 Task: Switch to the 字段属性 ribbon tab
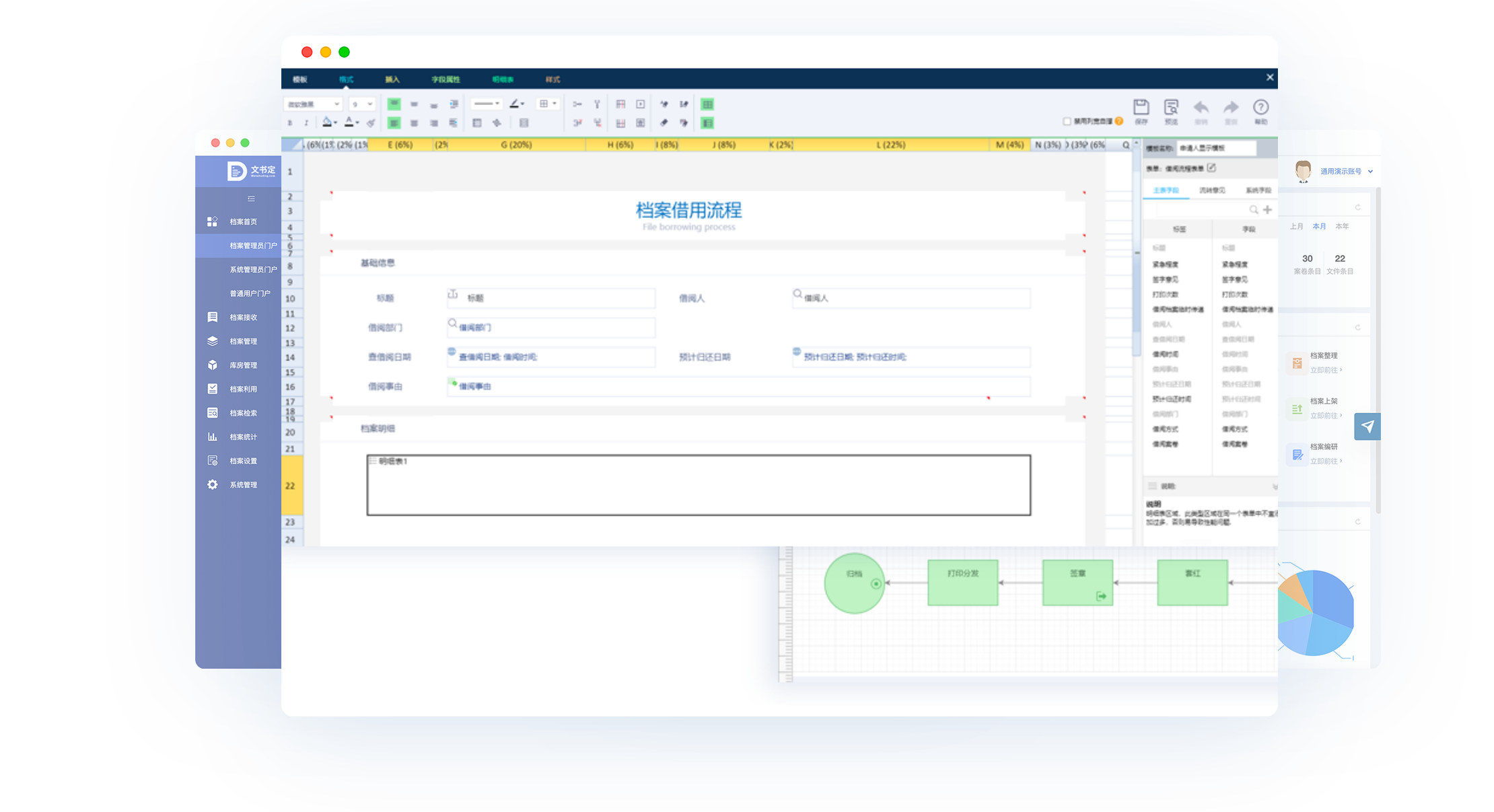pos(446,79)
